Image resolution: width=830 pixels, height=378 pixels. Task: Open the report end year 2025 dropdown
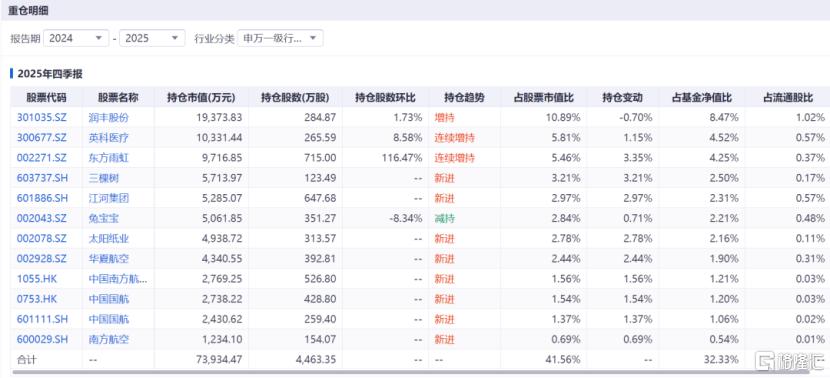(152, 38)
